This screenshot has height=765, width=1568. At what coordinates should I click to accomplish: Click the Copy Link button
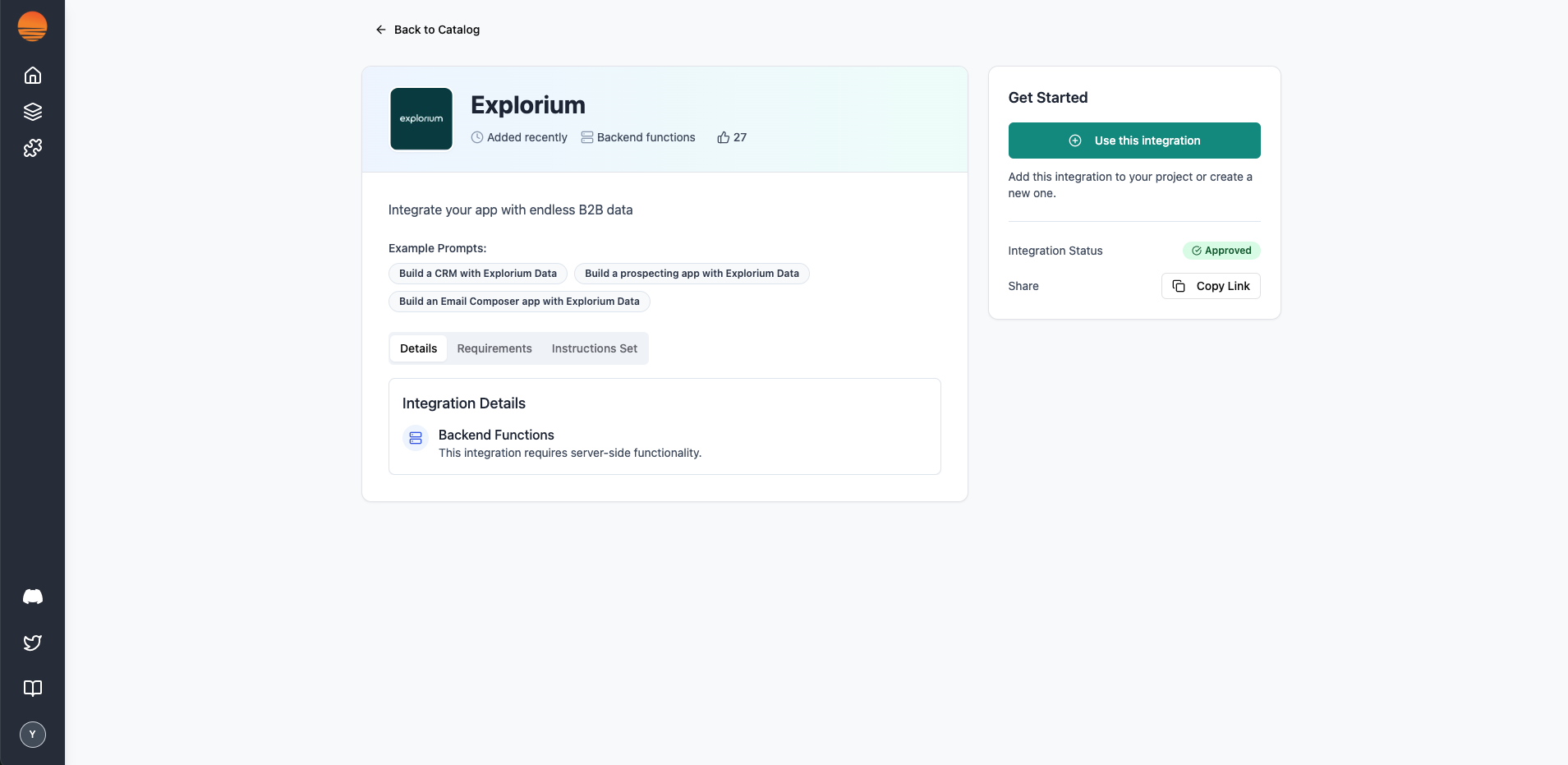[x=1211, y=286]
